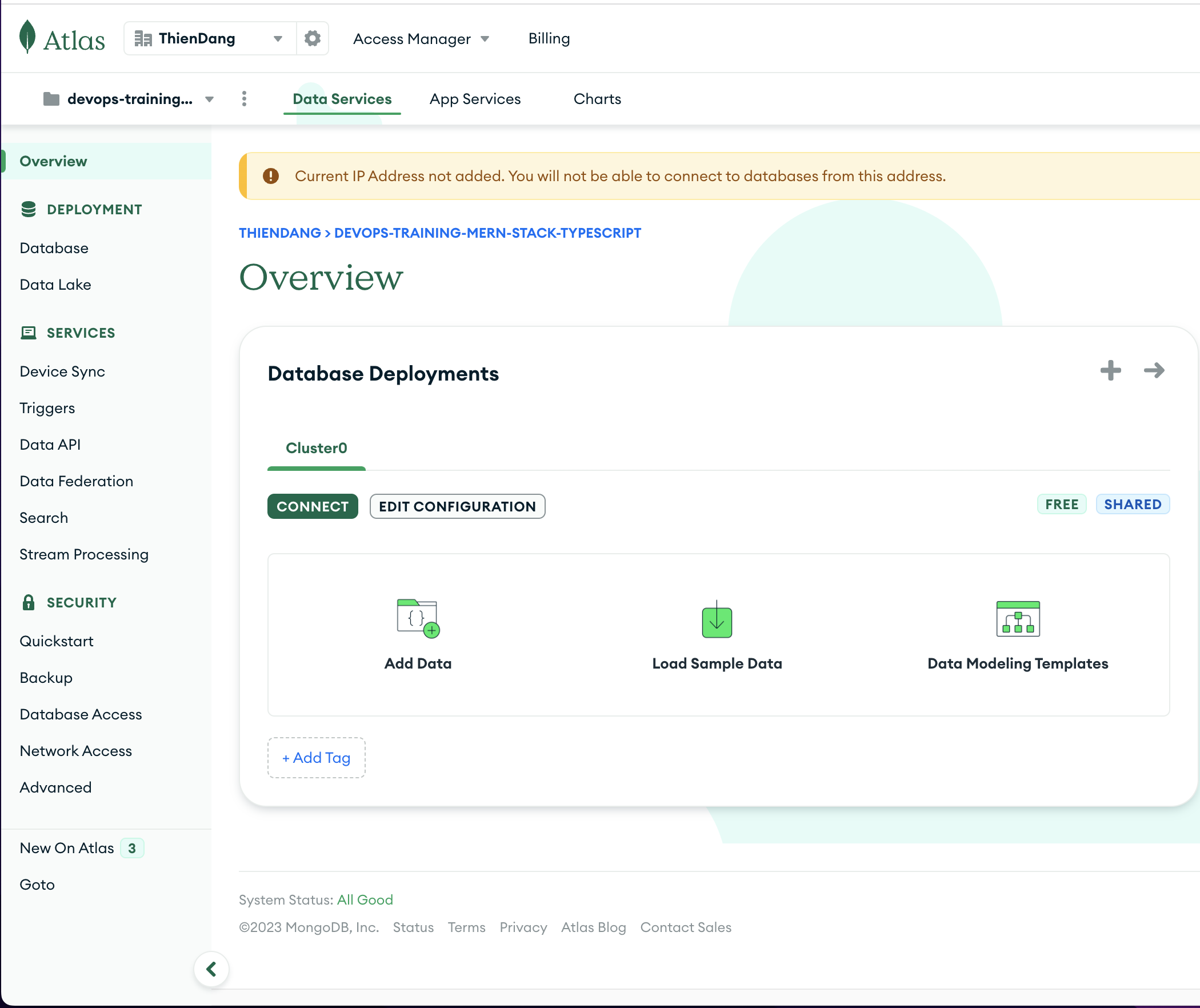
Task: Select the Cluster0 tab
Action: pos(317,448)
